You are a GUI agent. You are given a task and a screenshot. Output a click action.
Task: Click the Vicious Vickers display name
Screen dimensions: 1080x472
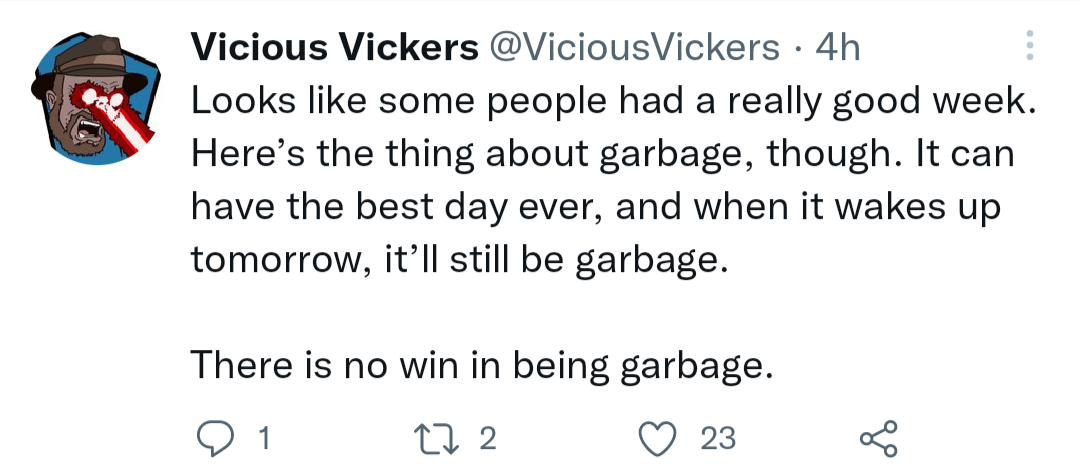click(335, 47)
